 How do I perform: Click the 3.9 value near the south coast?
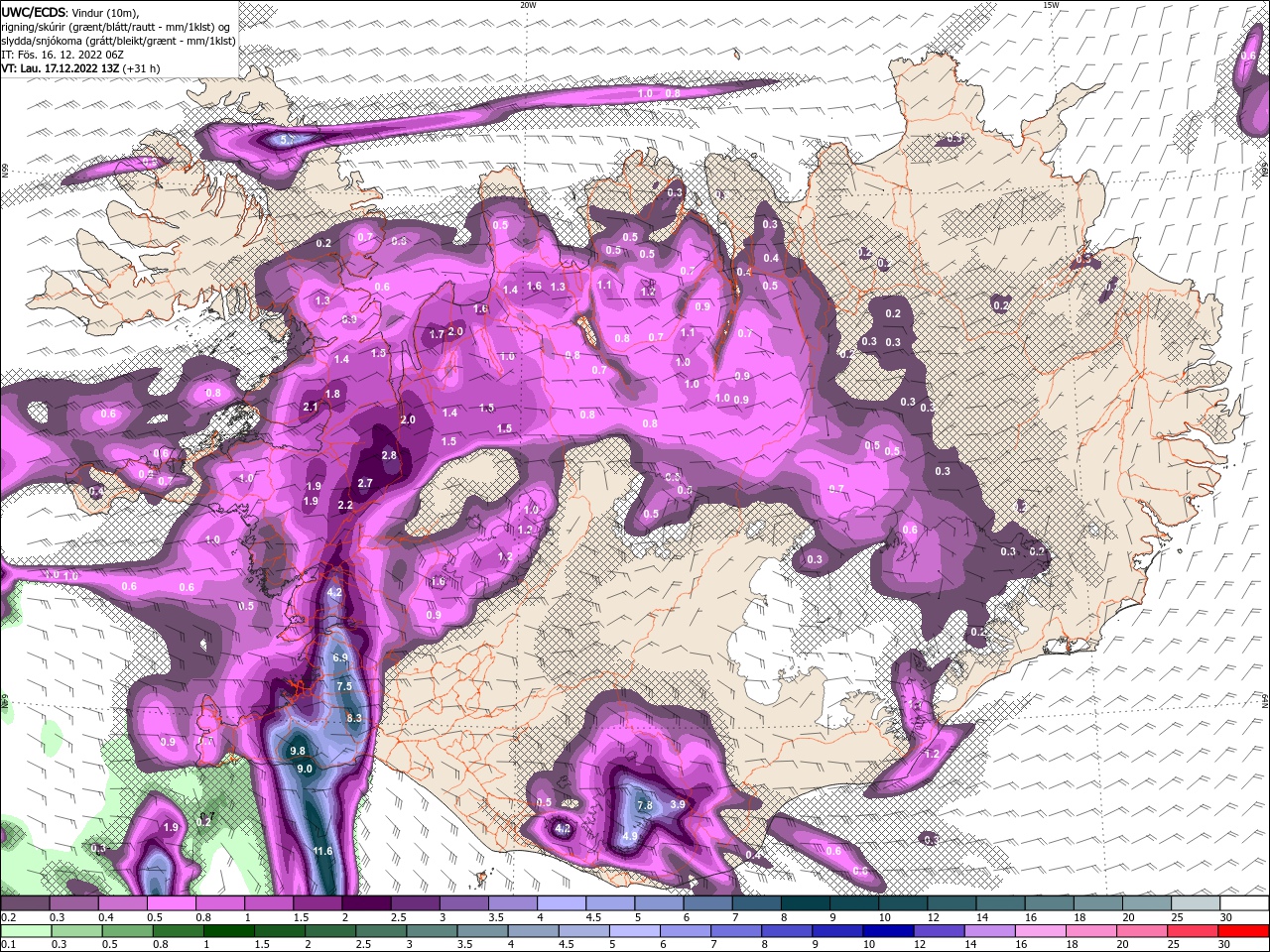coord(679,804)
